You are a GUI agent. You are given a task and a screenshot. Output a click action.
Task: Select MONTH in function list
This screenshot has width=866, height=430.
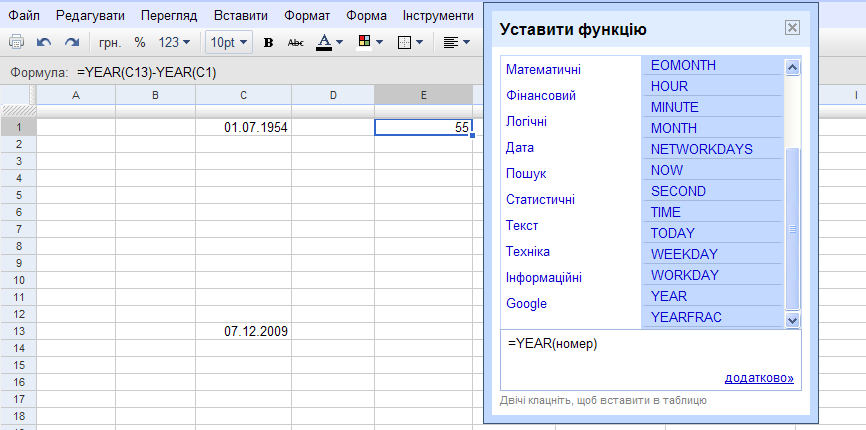point(712,128)
